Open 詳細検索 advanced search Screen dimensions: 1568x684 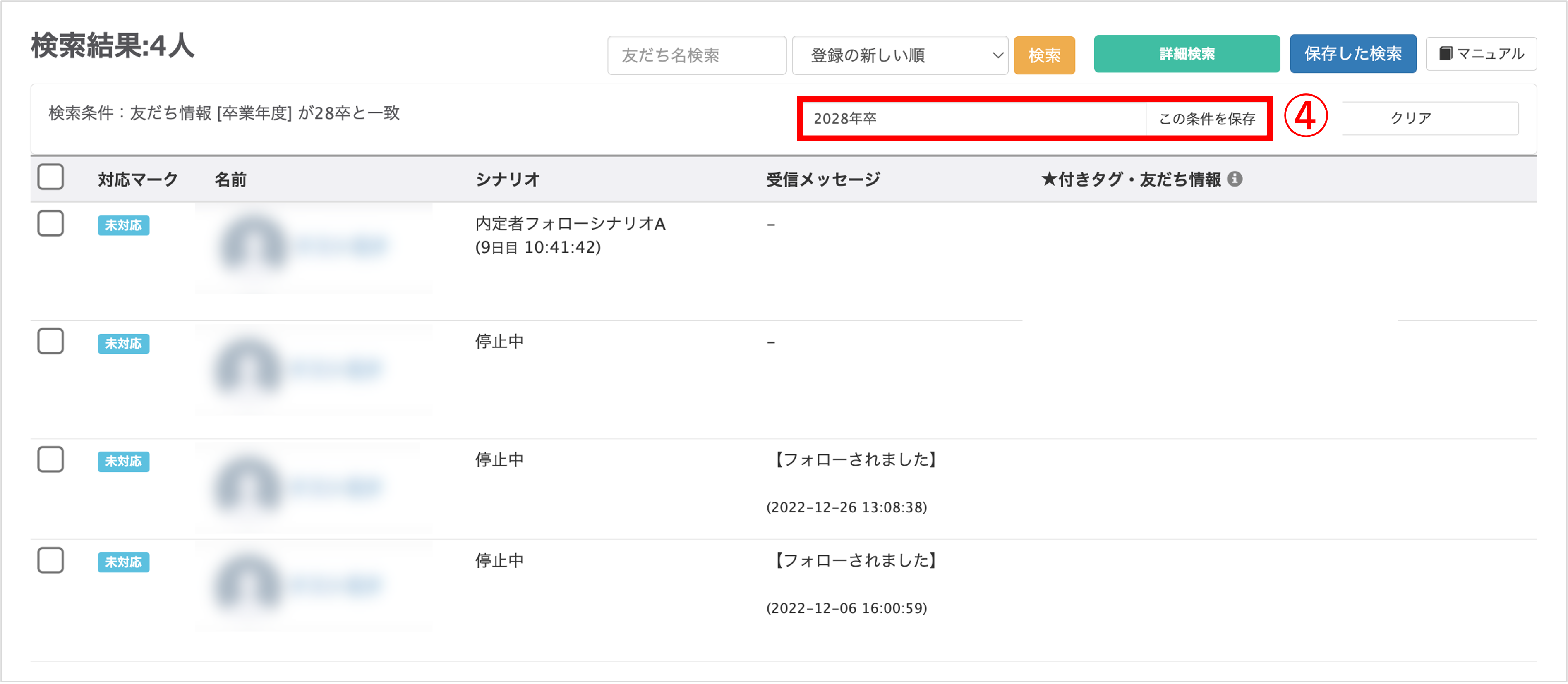tap(1187, 54)
